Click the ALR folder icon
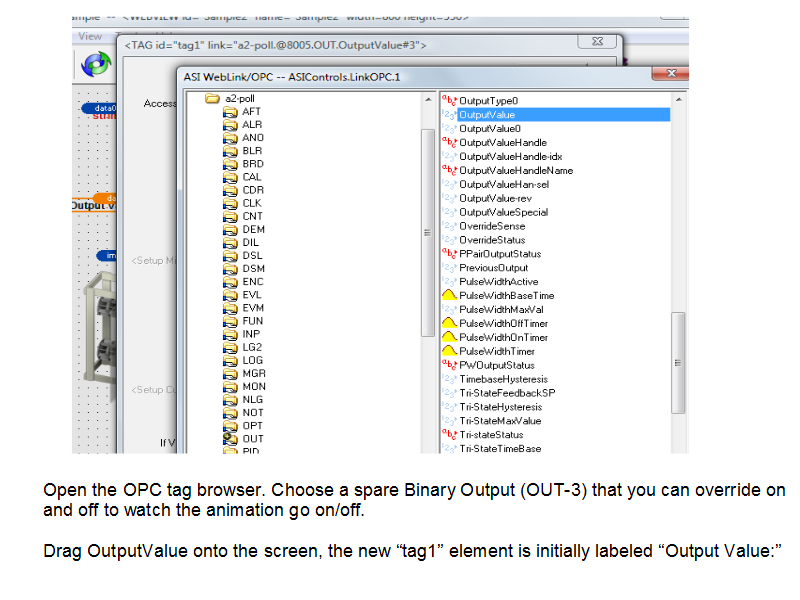800x600 pixels. (x=230, y=125)
